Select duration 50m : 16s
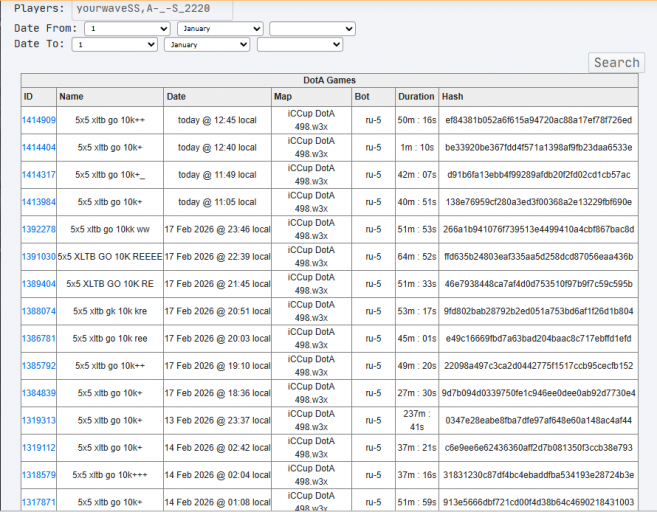 tap(416, 120)
